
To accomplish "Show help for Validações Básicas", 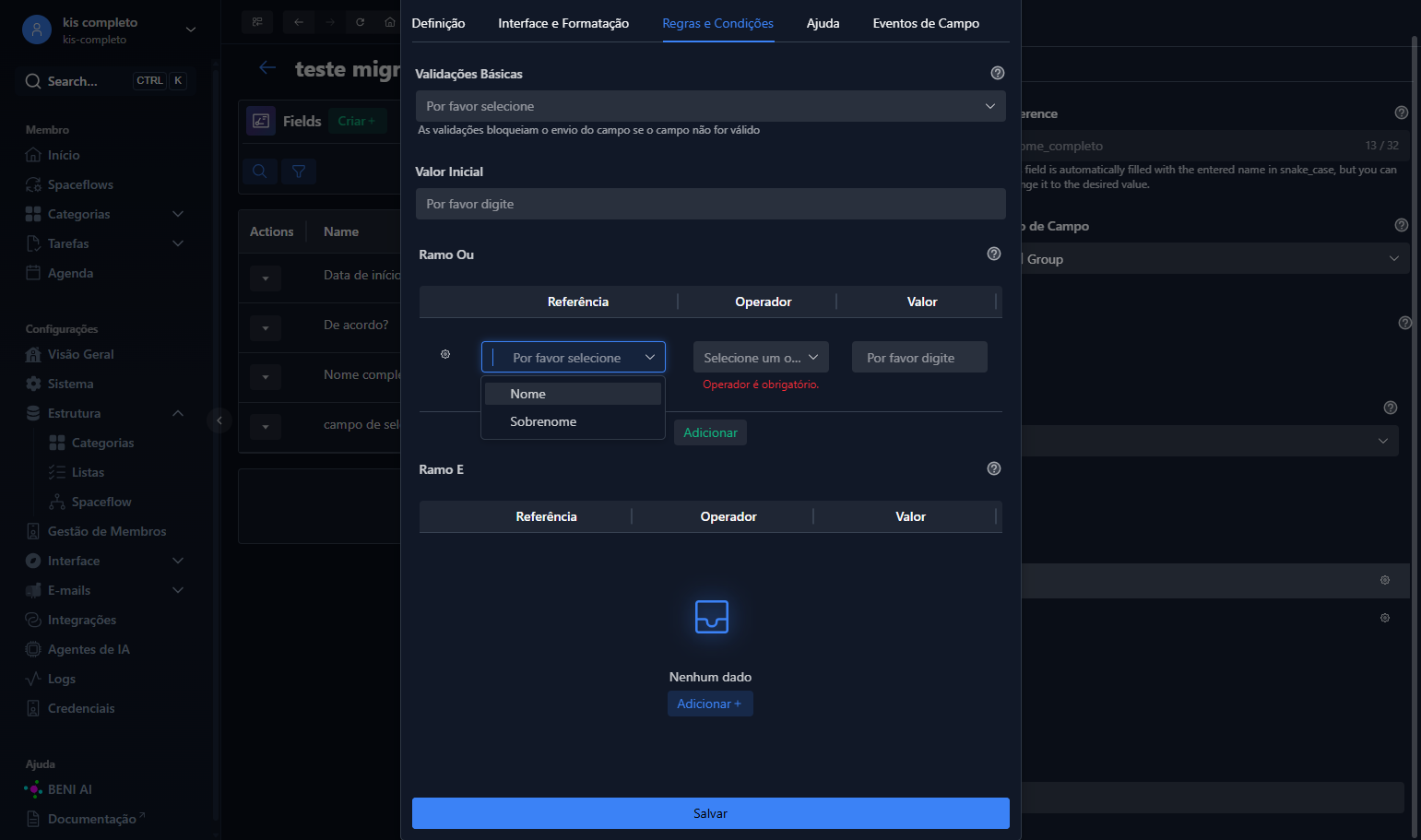I will pos(997,73).
